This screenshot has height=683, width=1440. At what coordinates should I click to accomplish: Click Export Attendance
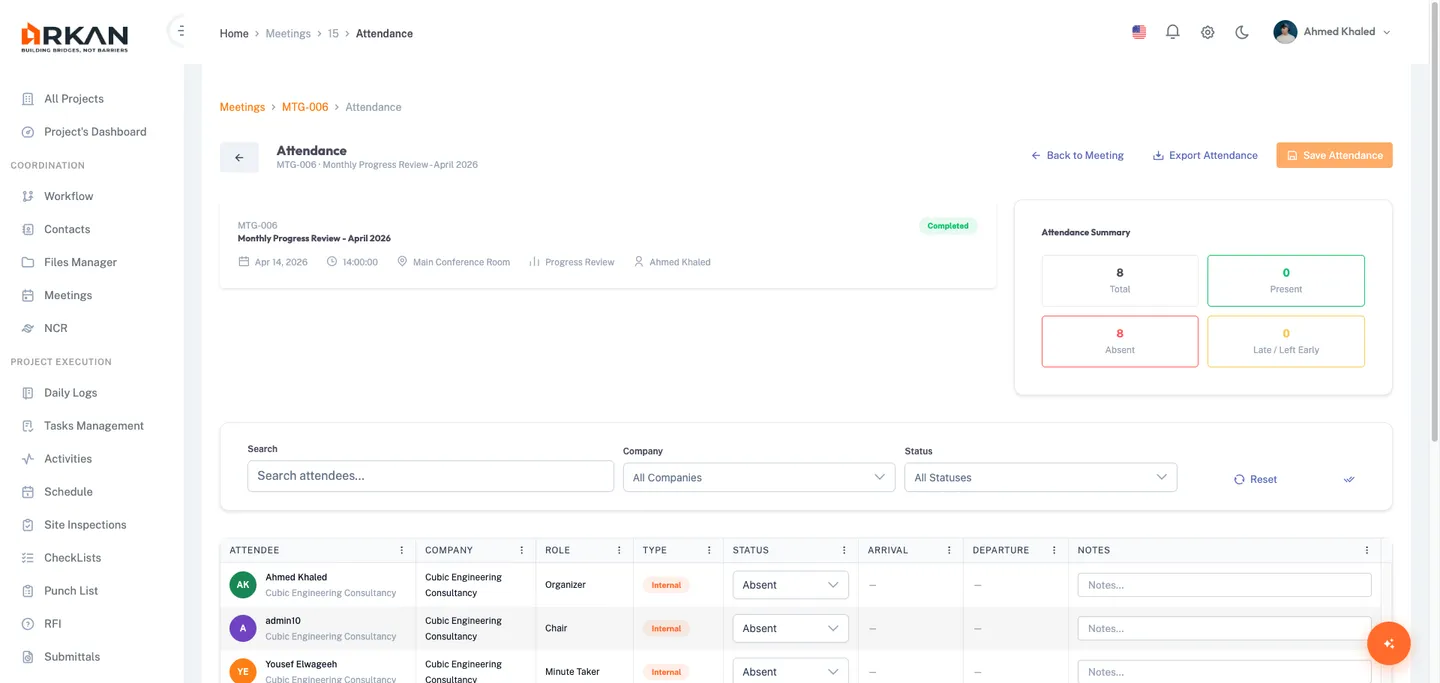pos(1205,155)
